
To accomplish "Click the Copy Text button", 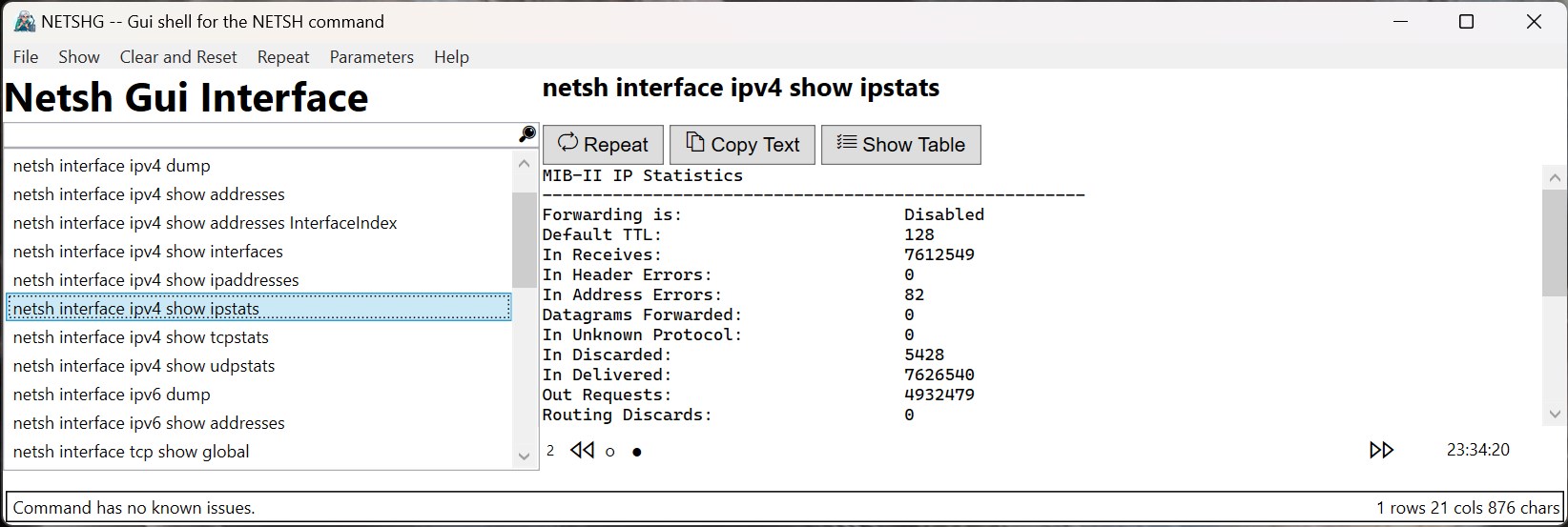I will click(x=742, y=145).
